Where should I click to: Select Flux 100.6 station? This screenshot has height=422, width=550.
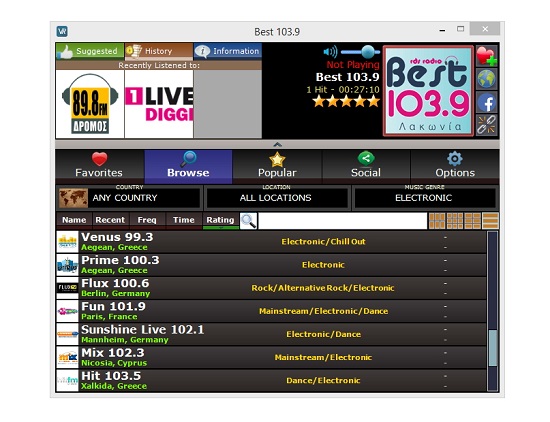pyautogui.click(x=271, y=288)
